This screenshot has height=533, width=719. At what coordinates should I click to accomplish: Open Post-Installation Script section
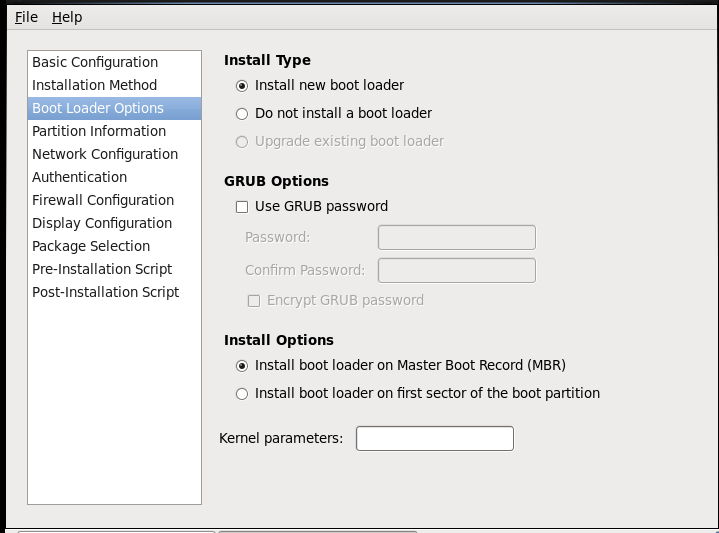tap(114, 292)
